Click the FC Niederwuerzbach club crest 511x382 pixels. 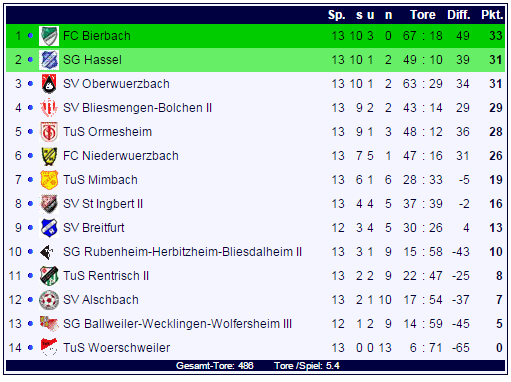point(49,156)
